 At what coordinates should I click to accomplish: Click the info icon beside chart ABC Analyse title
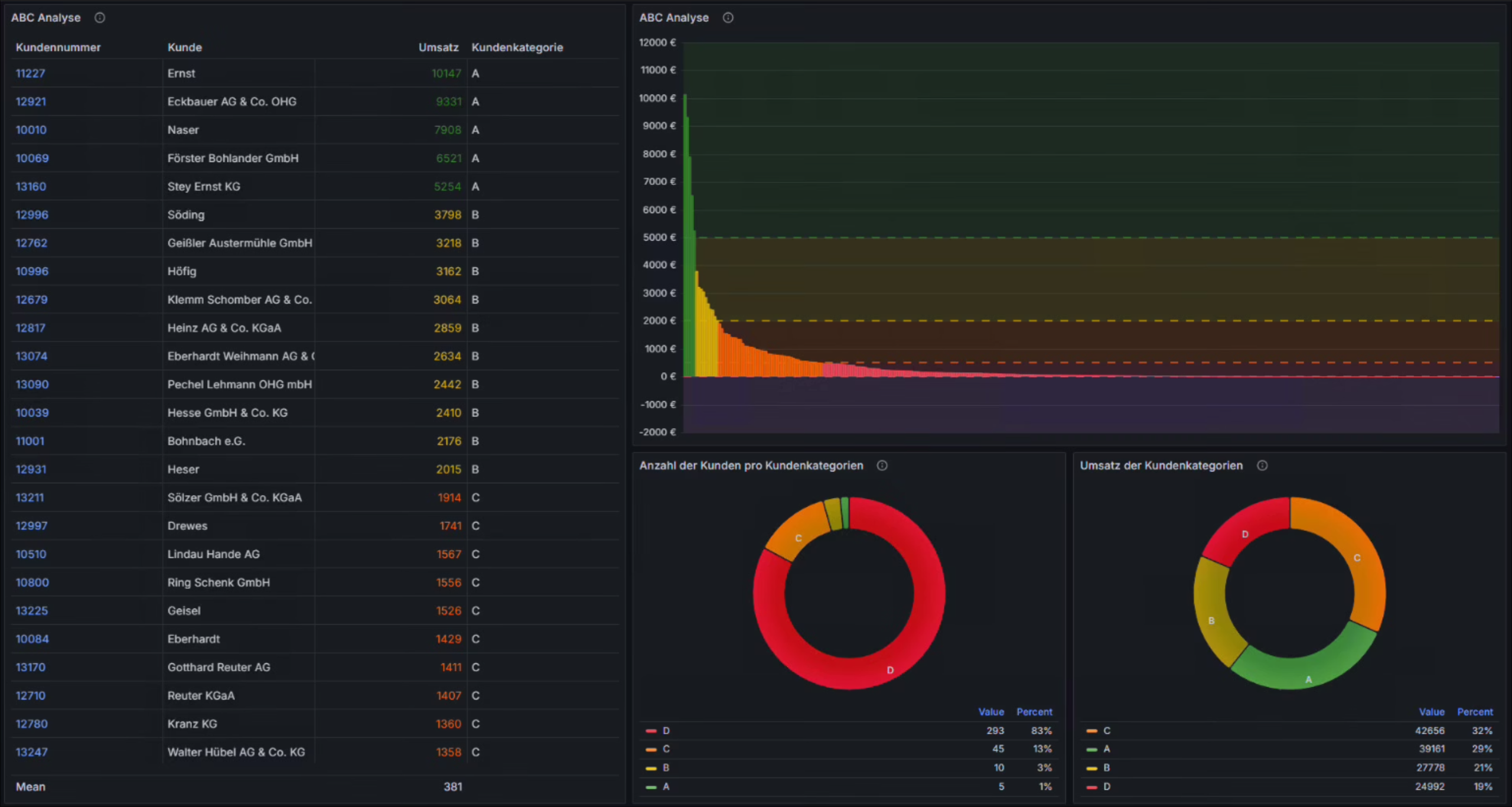pyautogui.click(x=728, y=18)
